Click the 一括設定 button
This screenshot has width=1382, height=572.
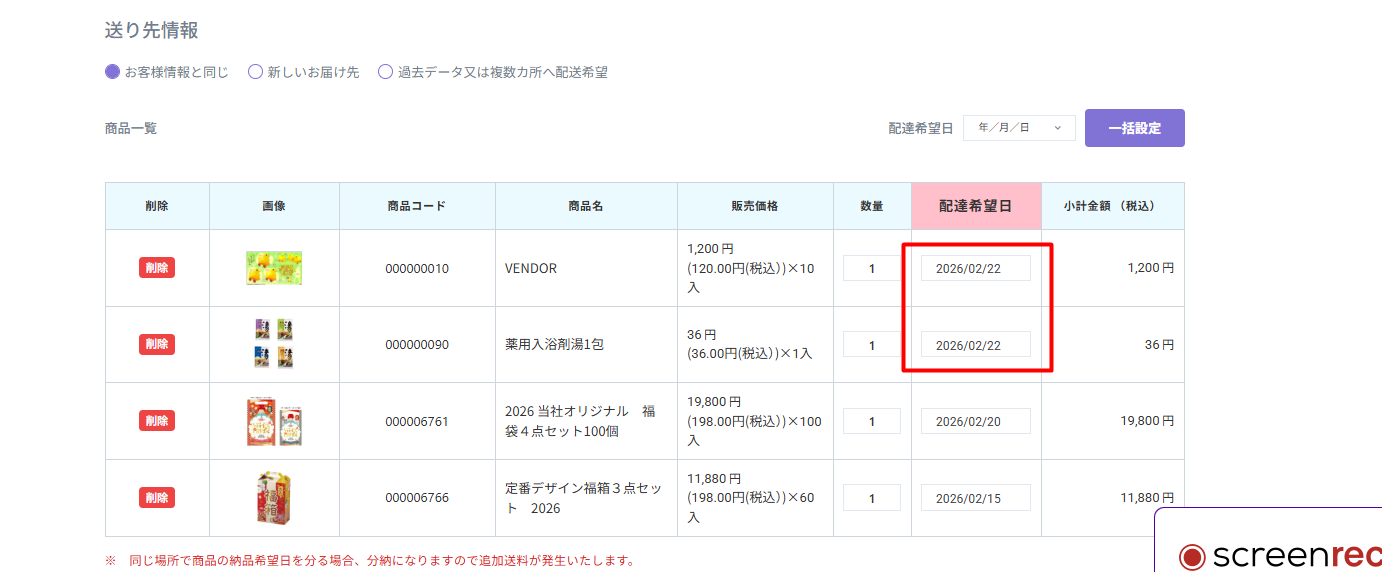point(1134,128)
